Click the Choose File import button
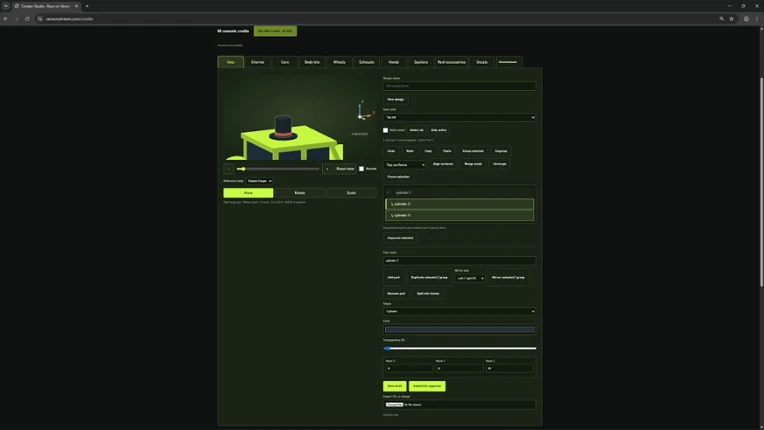The height and width of the screenshot is (430, 764). 394,405
